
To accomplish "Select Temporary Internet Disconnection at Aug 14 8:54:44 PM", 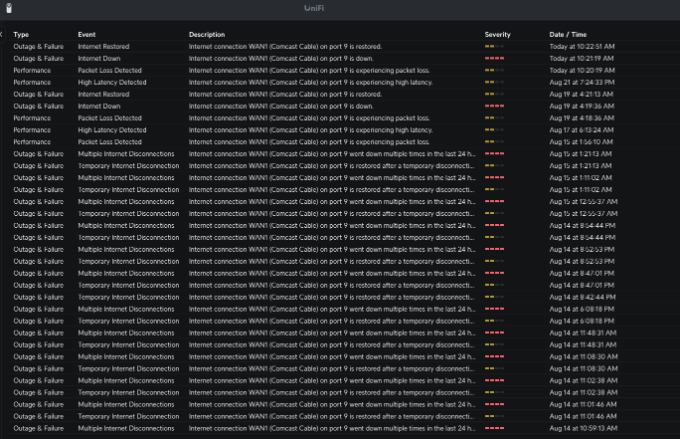I will (x=128, y=237).
